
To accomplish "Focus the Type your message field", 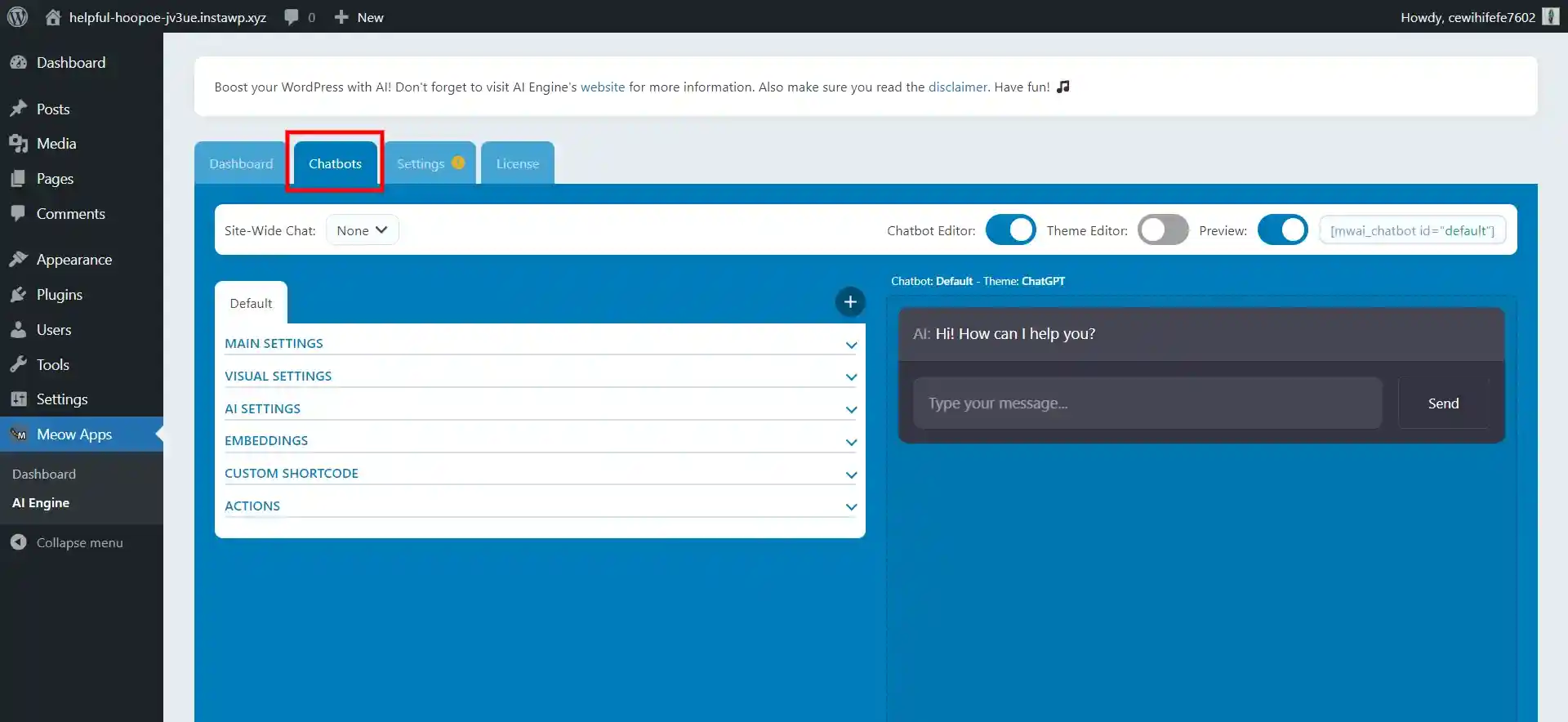I will (x=1147, y=403).
